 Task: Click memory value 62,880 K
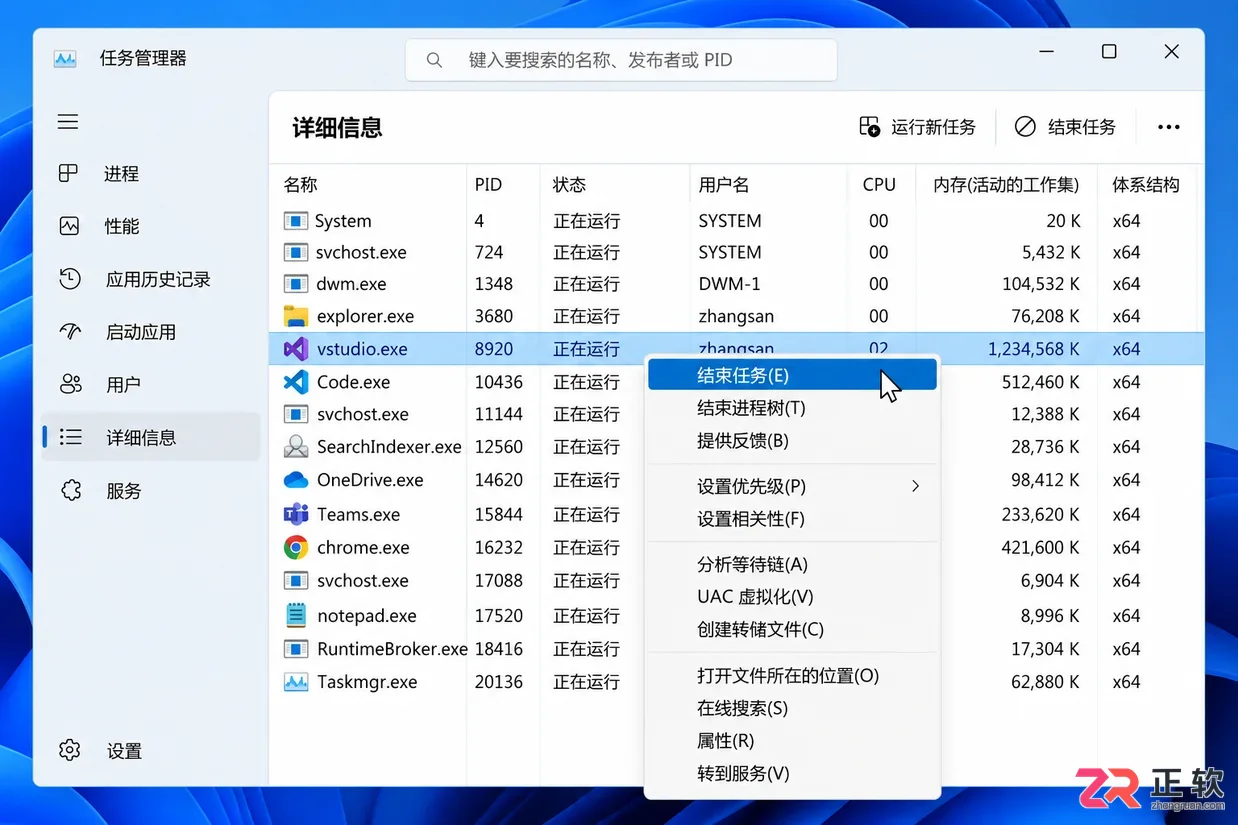click(1046, 682)
